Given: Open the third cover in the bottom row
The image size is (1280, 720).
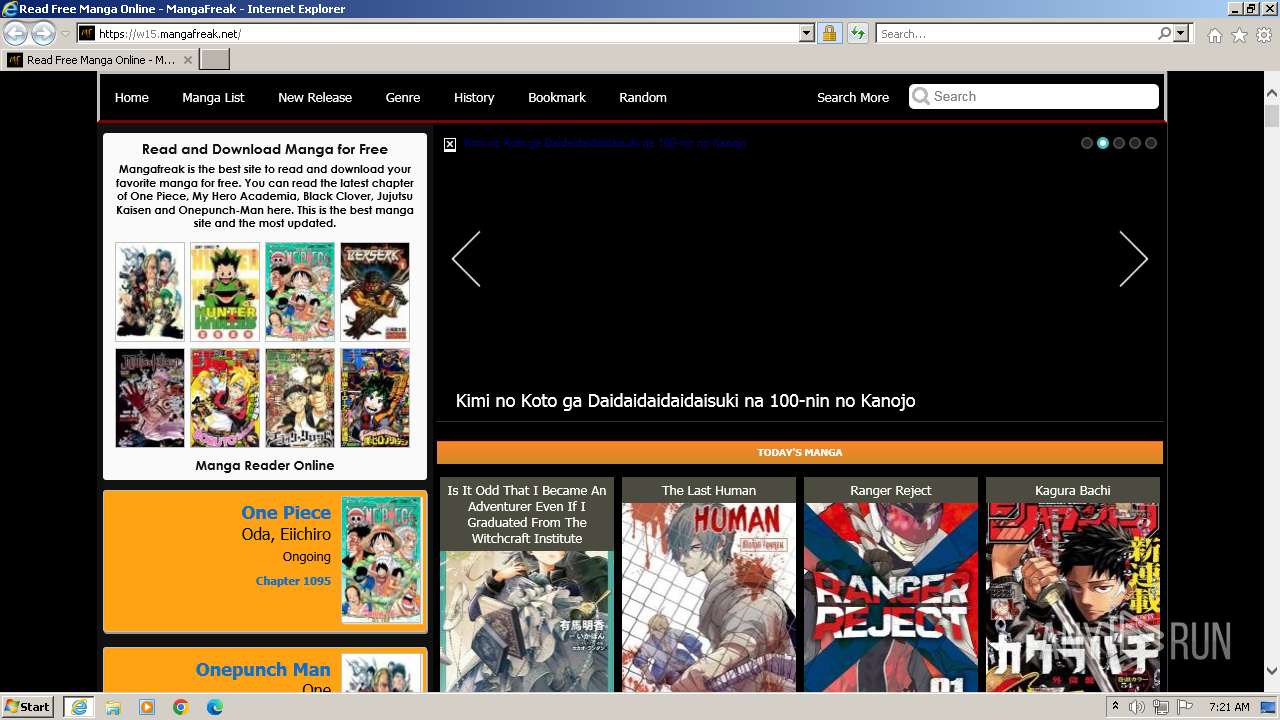Looking at the screenshot, I should [300, 398].
